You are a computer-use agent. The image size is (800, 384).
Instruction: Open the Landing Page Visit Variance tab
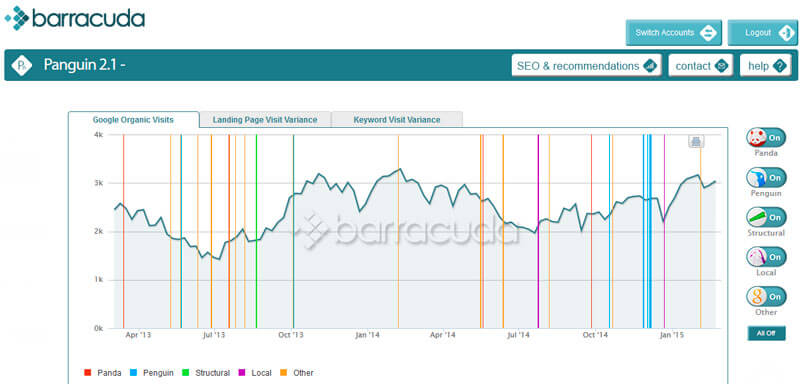tap(265, 120)
